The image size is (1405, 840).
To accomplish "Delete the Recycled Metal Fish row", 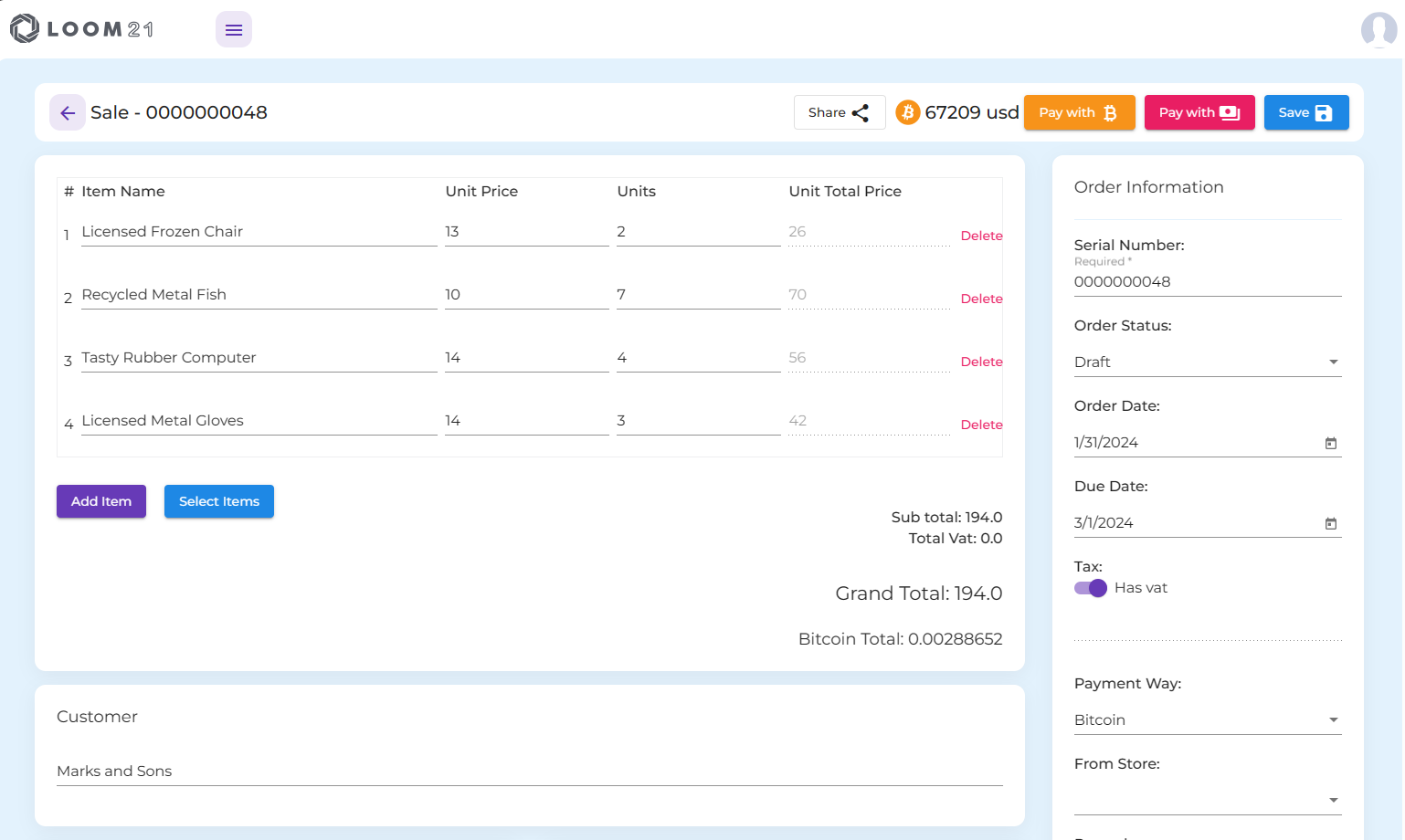I will coord(981,299).
